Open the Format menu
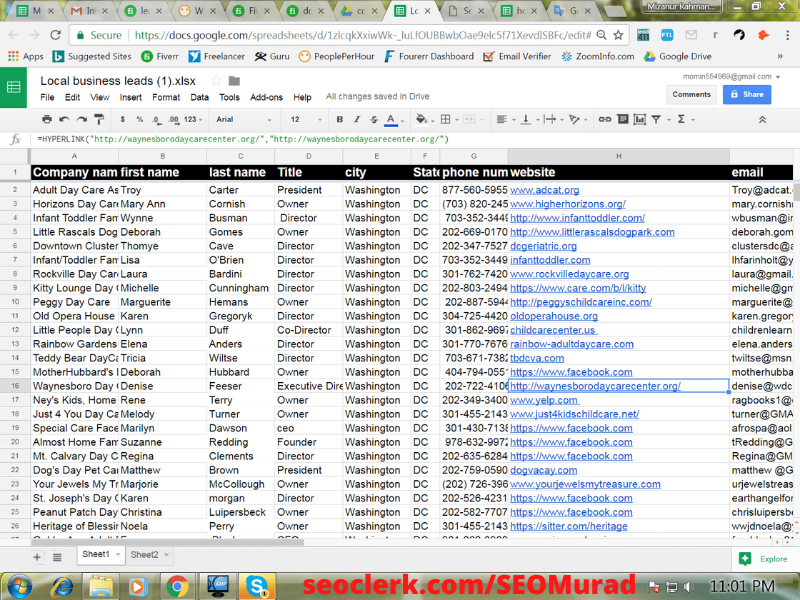Image resolution: width=800 pixels, height=600 pixels. click(x=166, y=97)
